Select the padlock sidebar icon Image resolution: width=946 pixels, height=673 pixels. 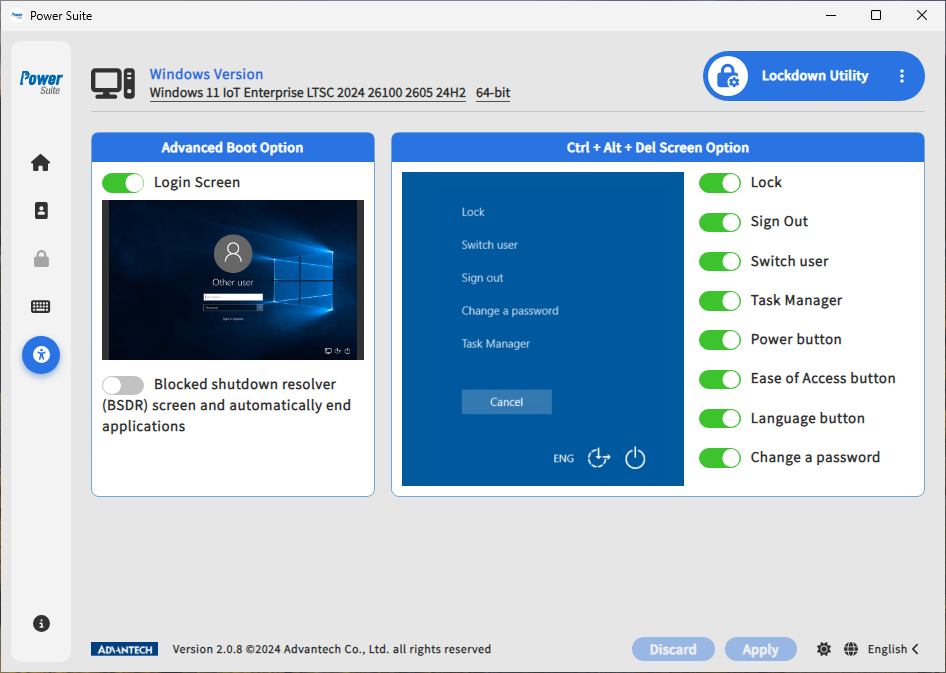coord(41,259)
